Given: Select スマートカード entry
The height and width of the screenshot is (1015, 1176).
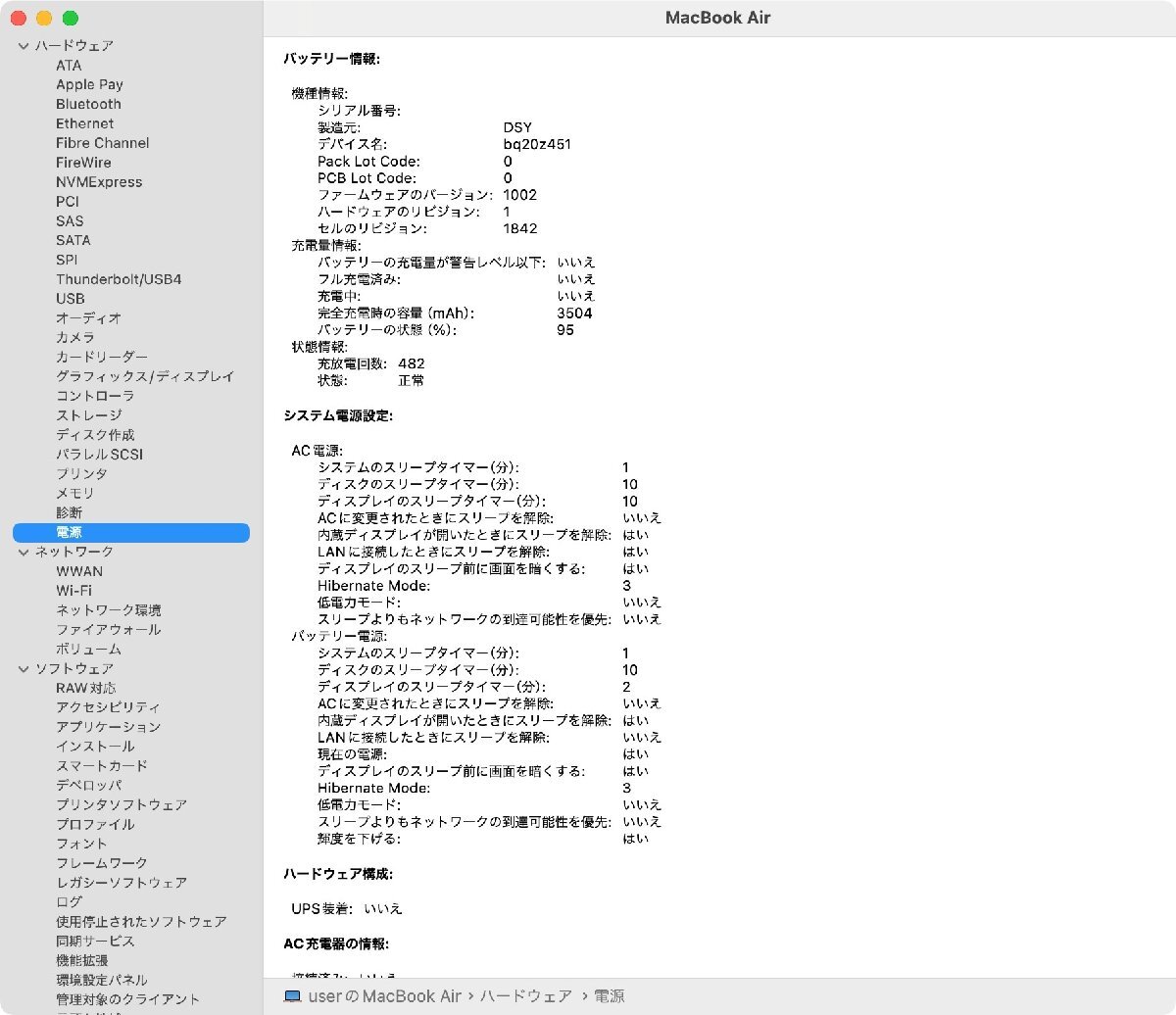Looking at the screenshot, I should pos(102,766).
